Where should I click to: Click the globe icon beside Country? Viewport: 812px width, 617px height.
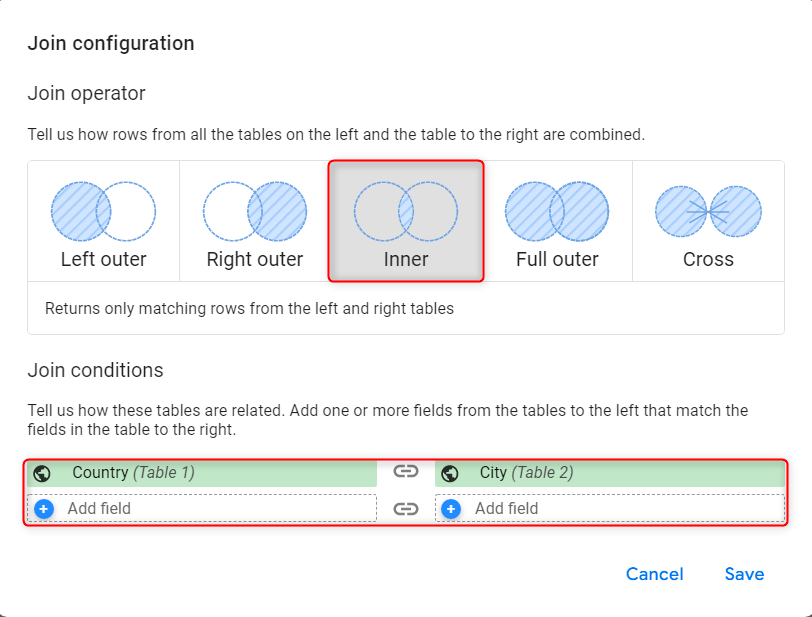pyautogui.click(x=42, y=473)
